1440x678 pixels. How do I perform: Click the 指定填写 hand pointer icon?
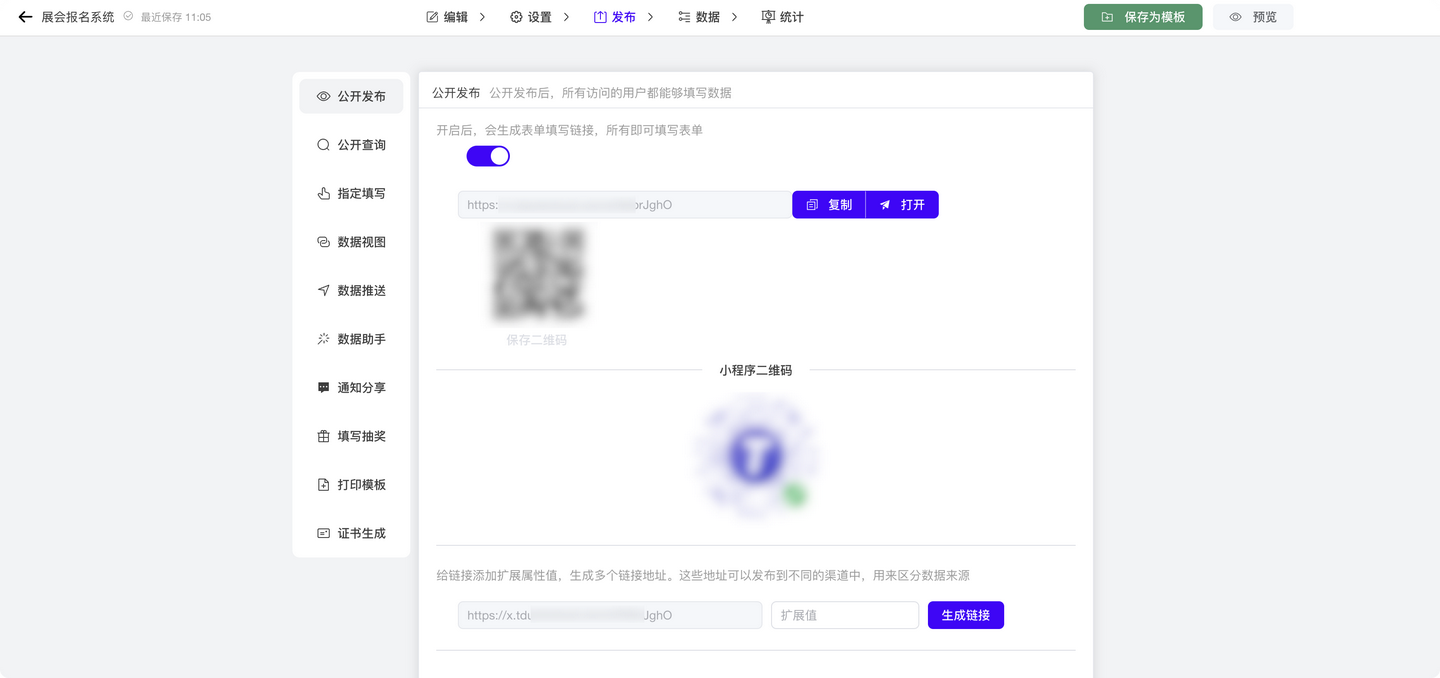pos(323,193)
